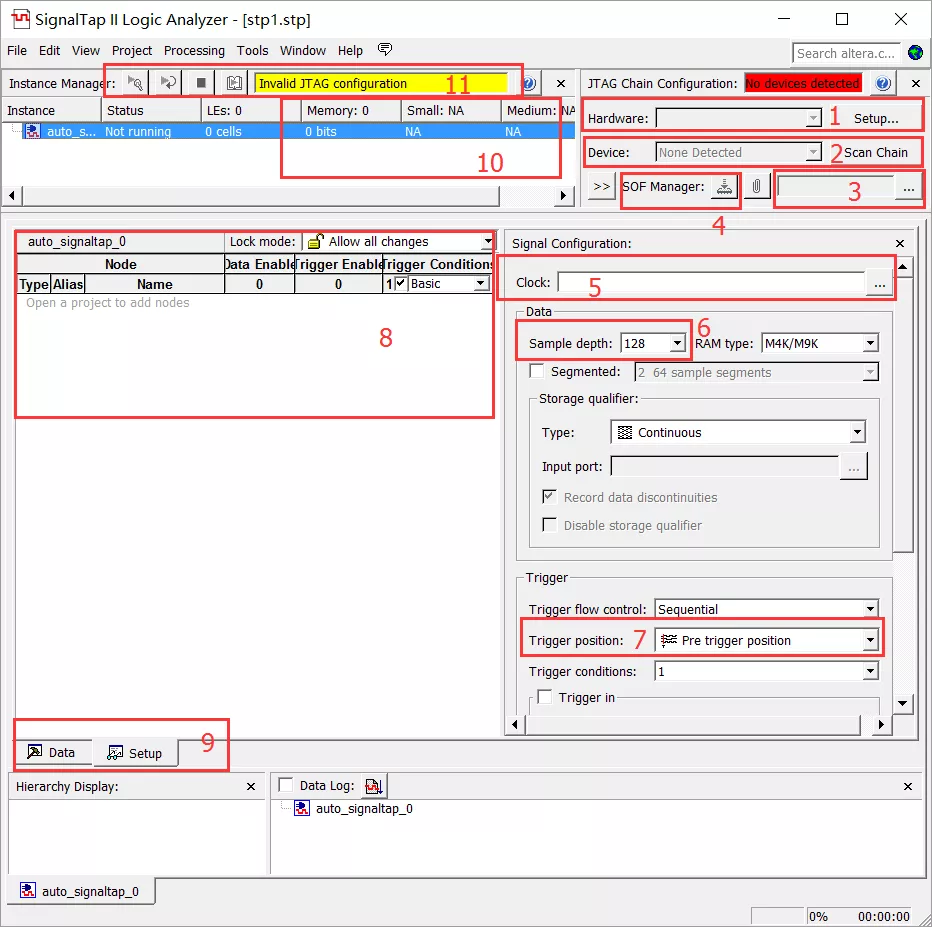Screen dimensions: 932x927
Task: Open the Sample depth dropdown
Action: click(x=677, y=343)
